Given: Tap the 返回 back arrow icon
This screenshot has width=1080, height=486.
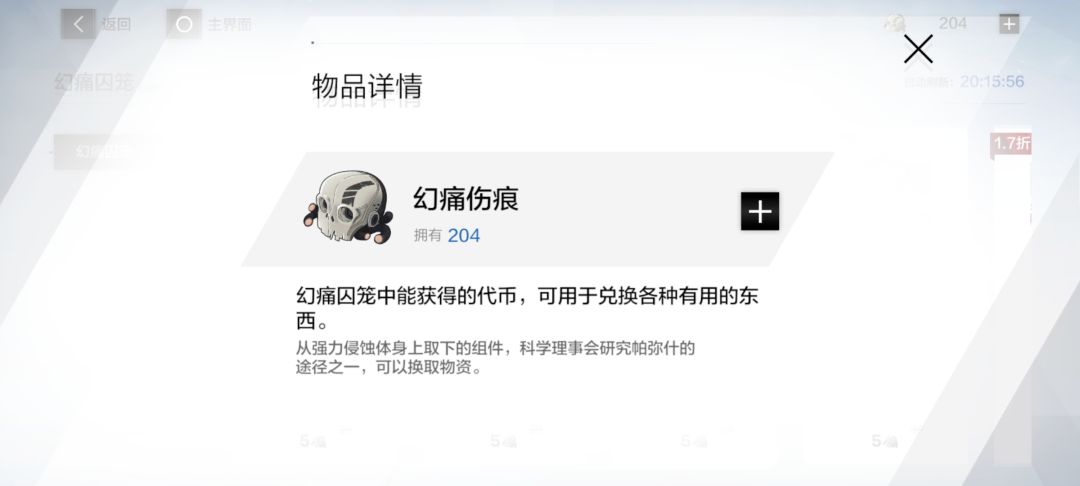Looking at the screenshot, I should [x=78, y=25].
